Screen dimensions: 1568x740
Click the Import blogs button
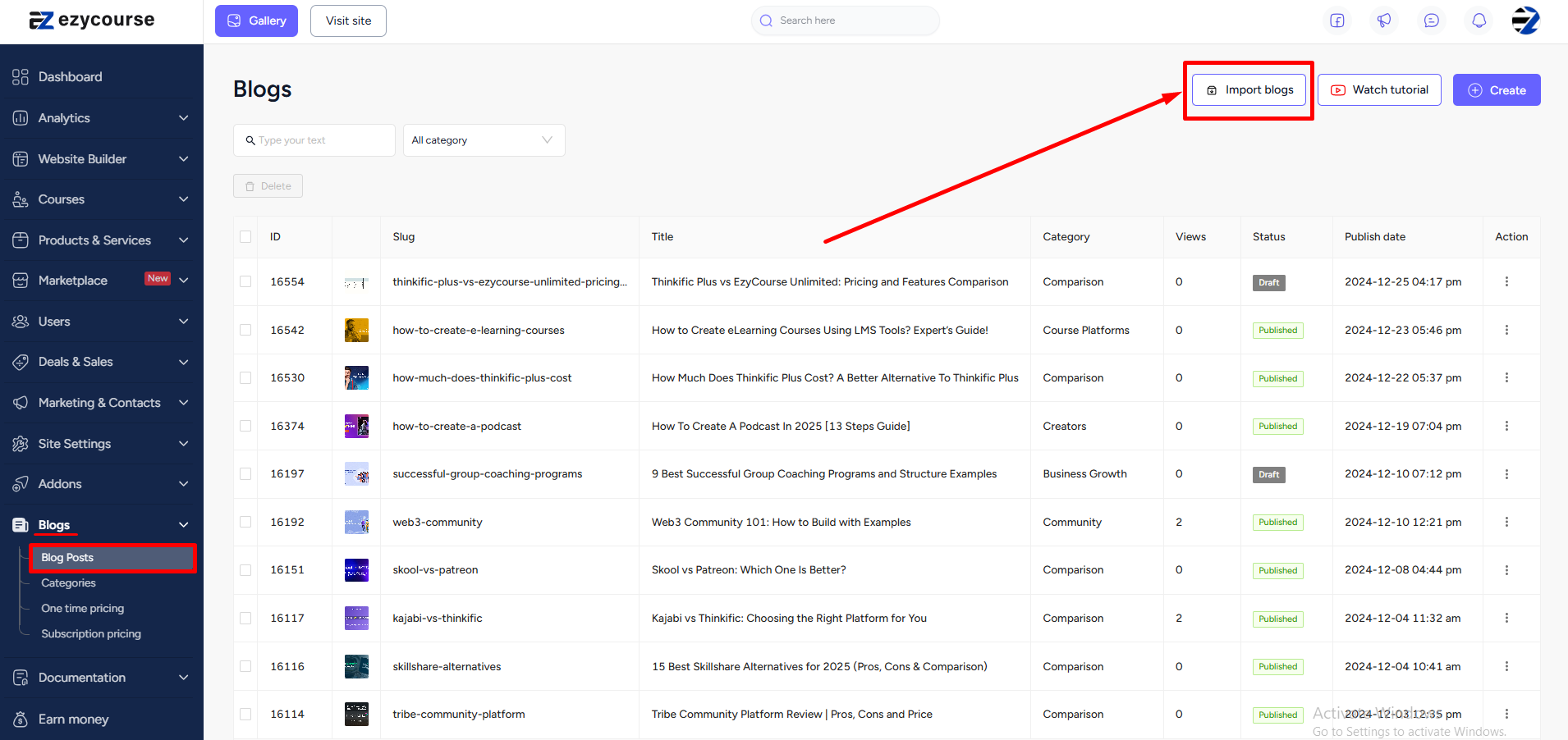coord(1249,90)
